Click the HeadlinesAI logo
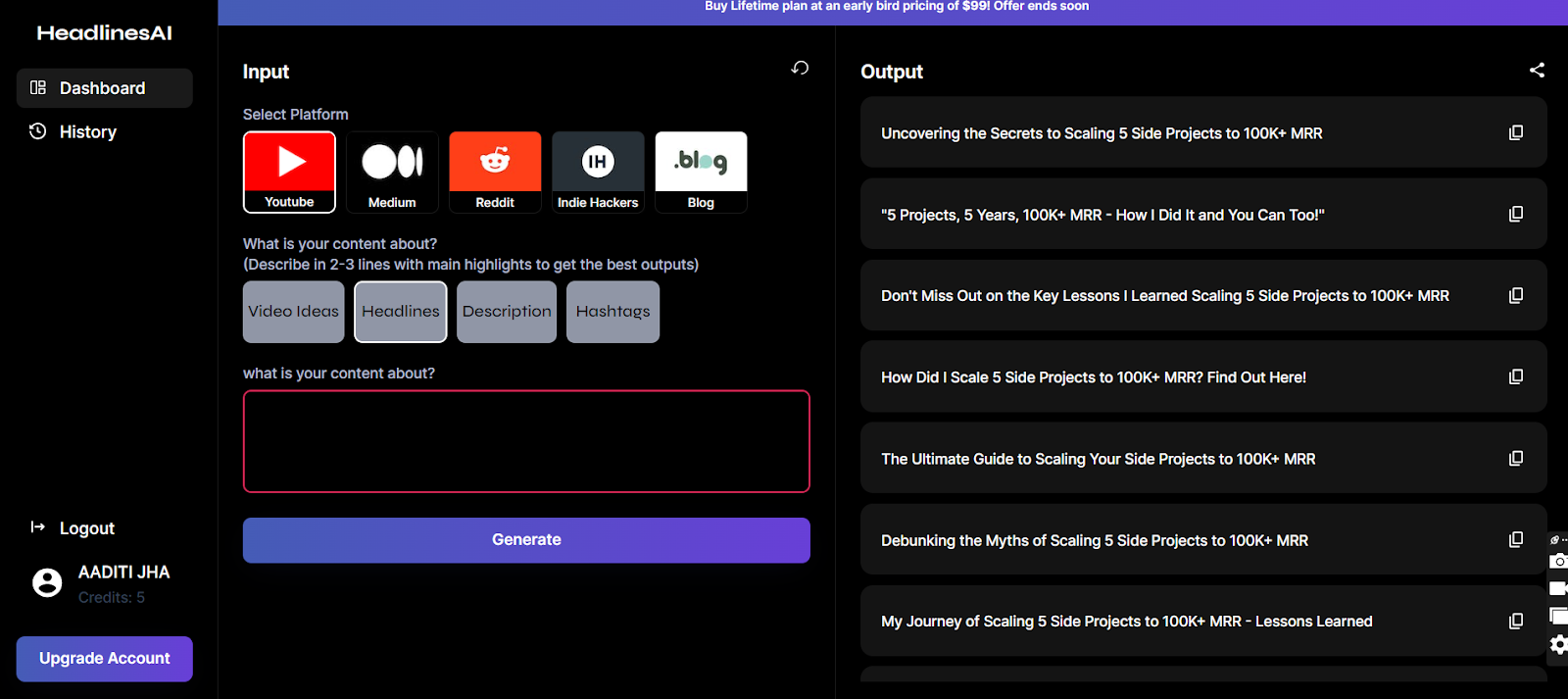This screenshot has height=699, width=1568. [105, 32]
